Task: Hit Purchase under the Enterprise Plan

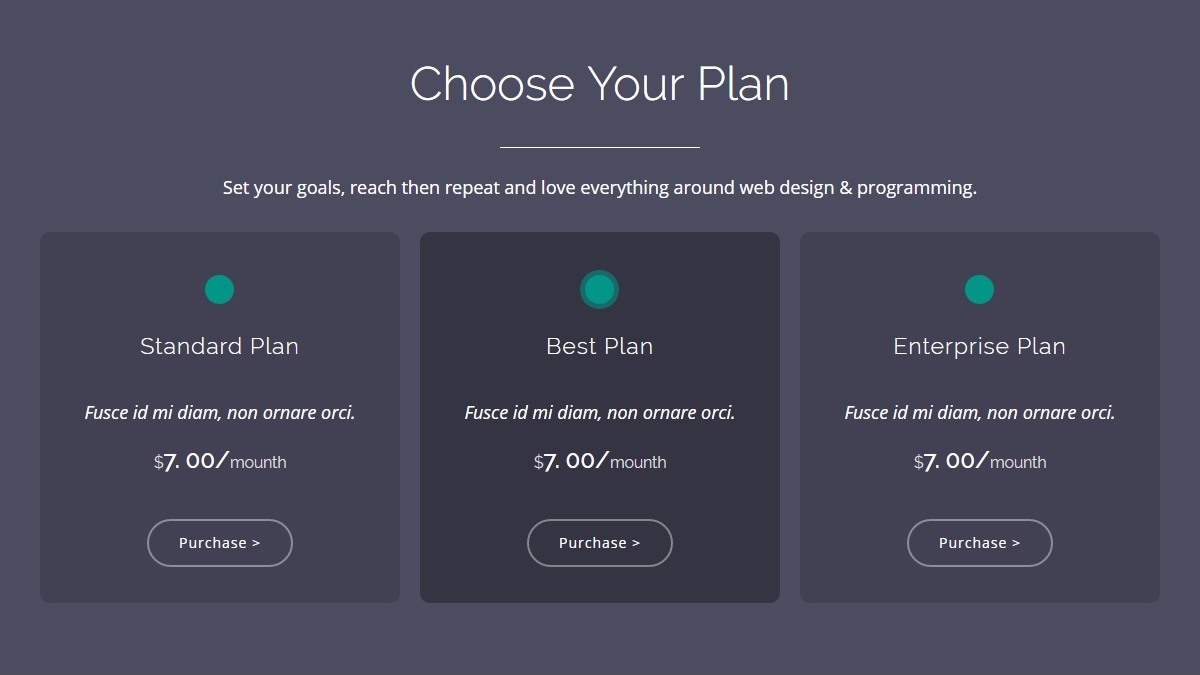Action: (x=979, y=543)
